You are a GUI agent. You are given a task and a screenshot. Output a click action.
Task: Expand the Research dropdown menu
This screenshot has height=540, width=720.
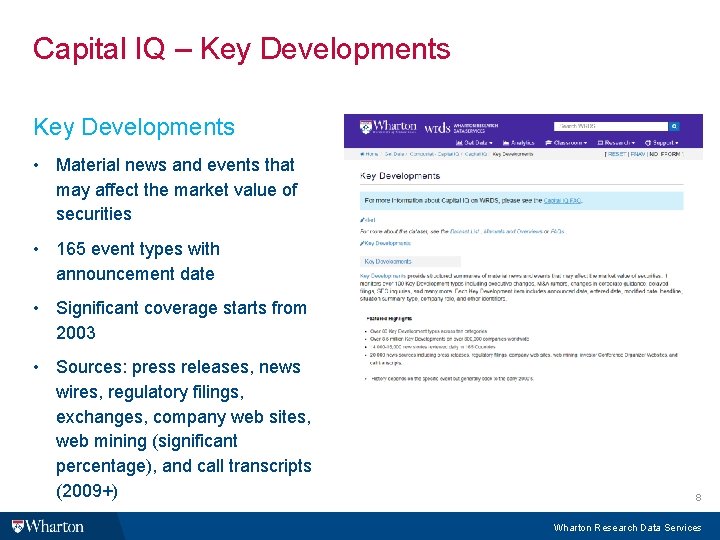point(616,143)
